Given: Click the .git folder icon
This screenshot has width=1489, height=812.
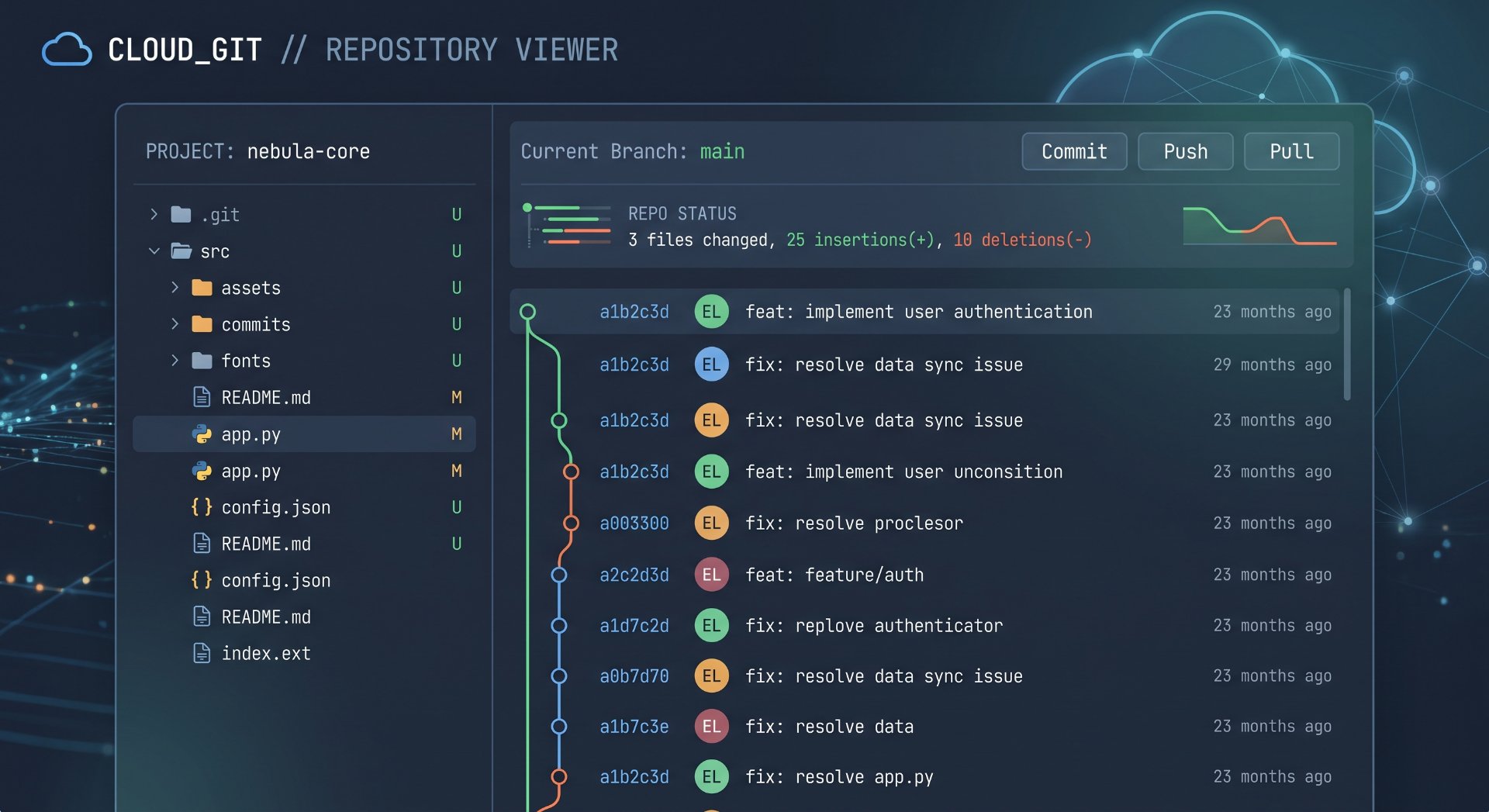Looking at the screenshot, I should [x=181, y=214].
